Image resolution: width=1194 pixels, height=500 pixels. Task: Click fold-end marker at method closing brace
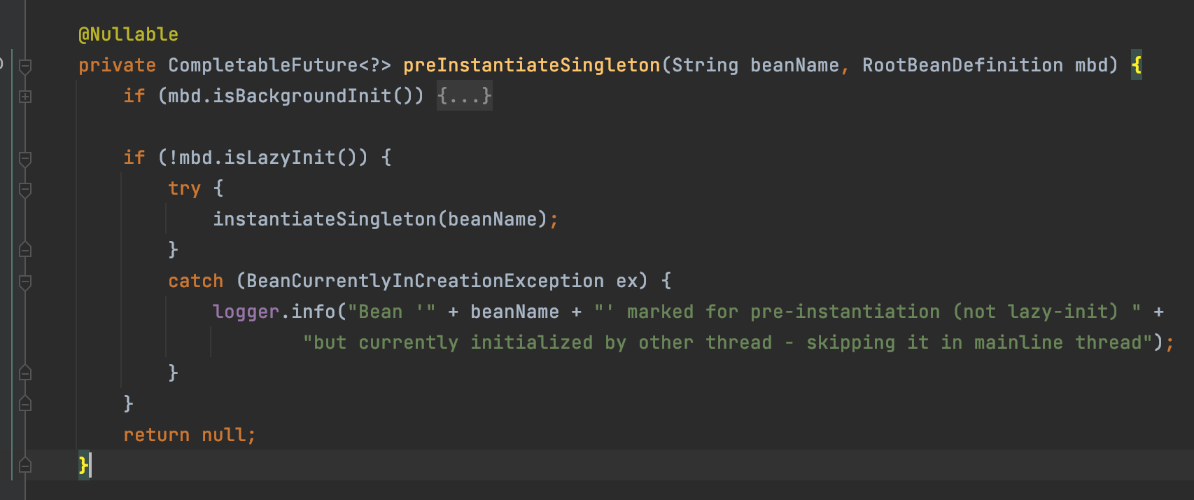[x=26, y=465]
